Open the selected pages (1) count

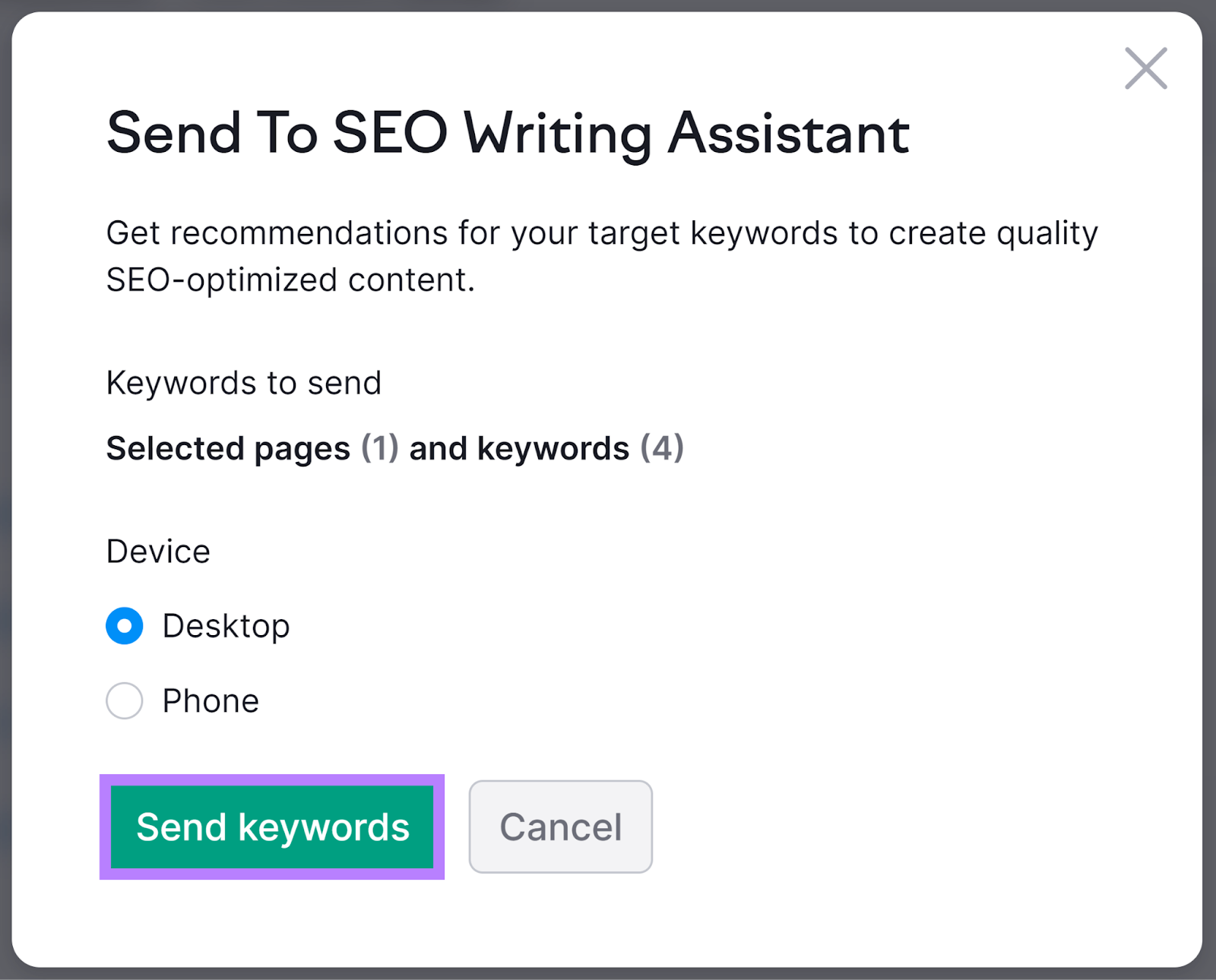coord(380,448)
